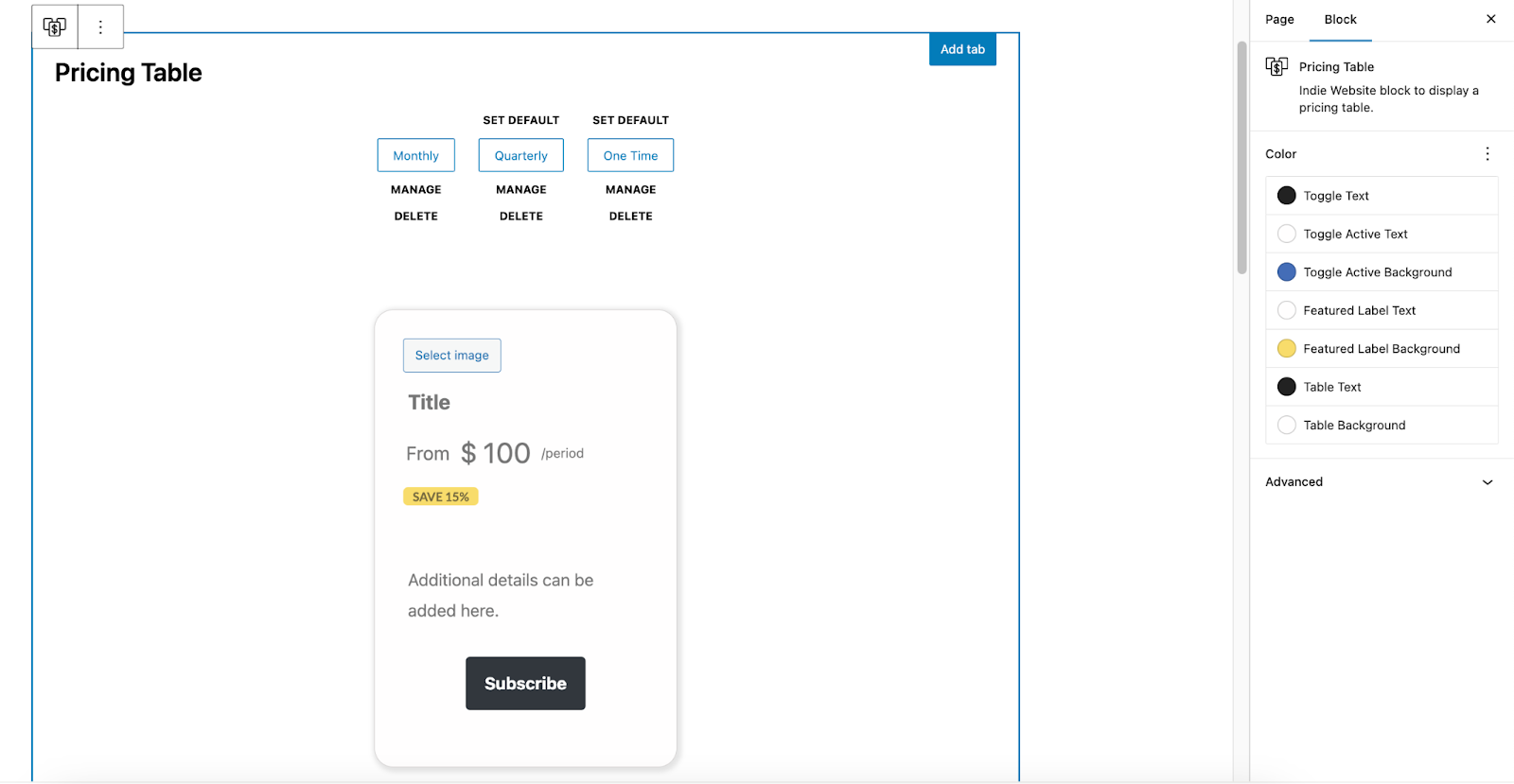Screen dimensions: 1514x784
Task: Open Toggle Text color setting
Action: pos(1335,196)
